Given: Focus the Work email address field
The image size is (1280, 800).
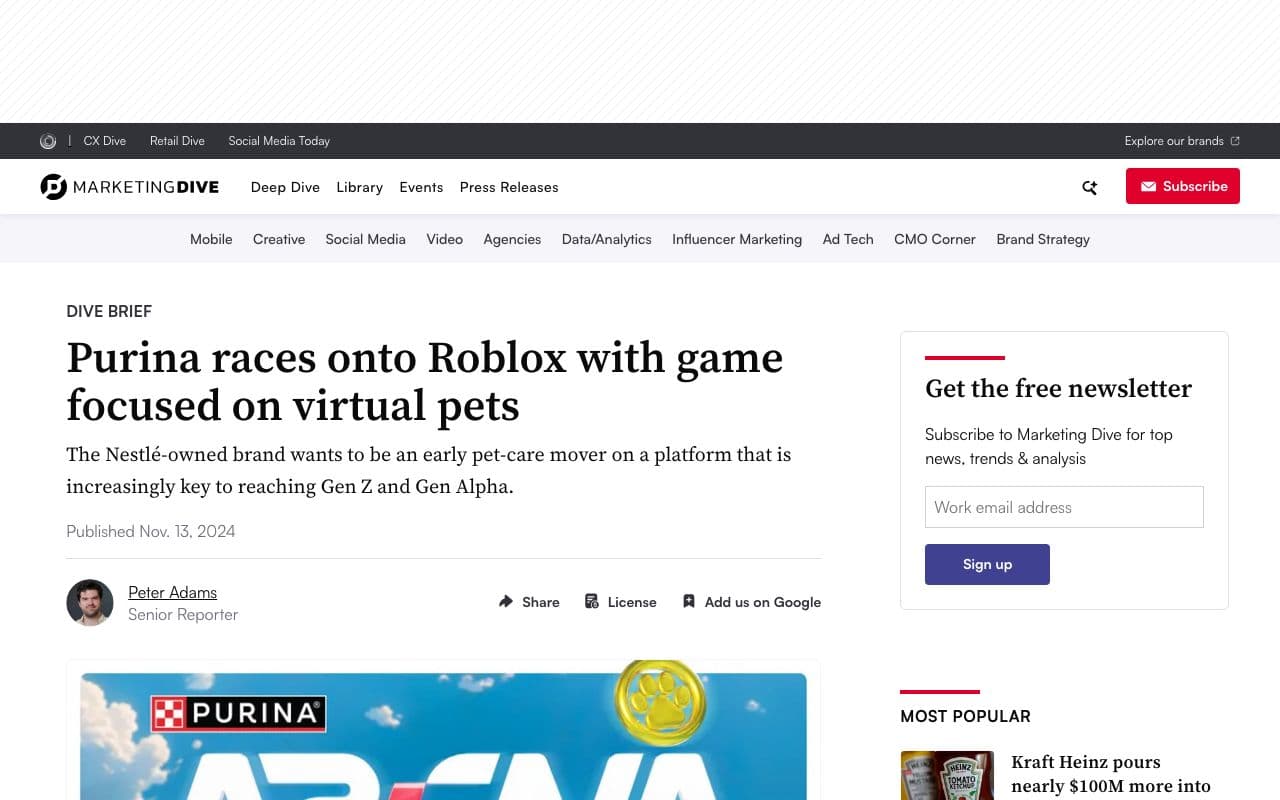Looking at the screenshot, I should [1064, 507].
